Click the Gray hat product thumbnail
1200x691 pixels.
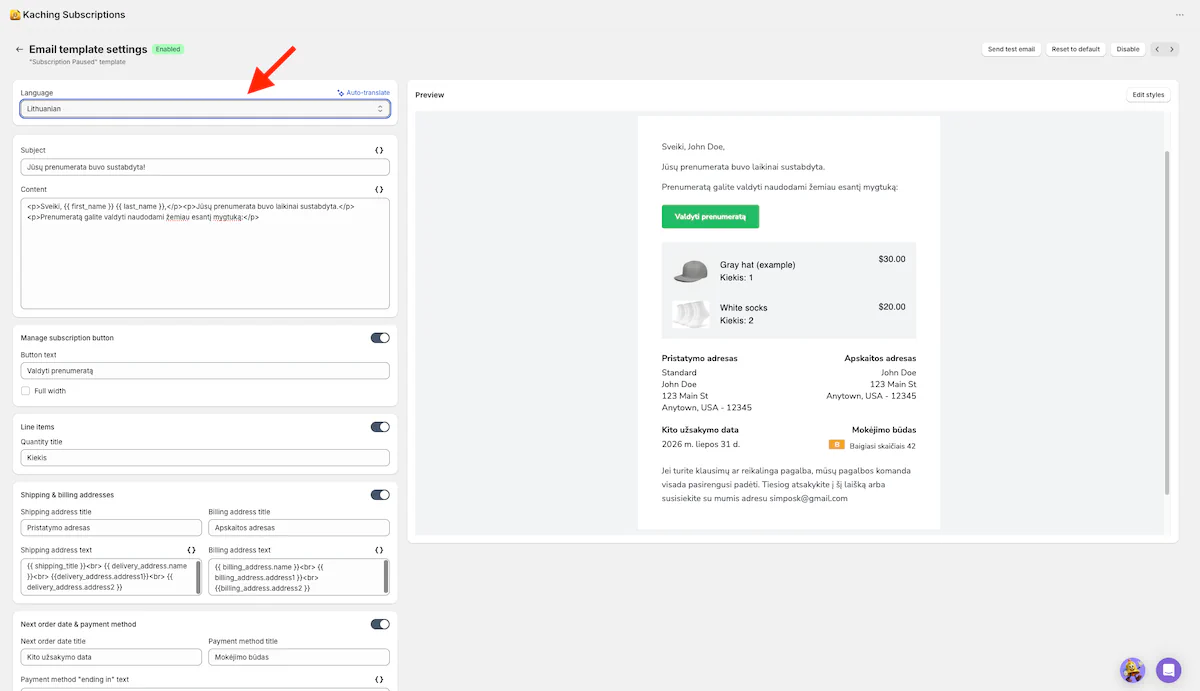click(x=691, y=271)
